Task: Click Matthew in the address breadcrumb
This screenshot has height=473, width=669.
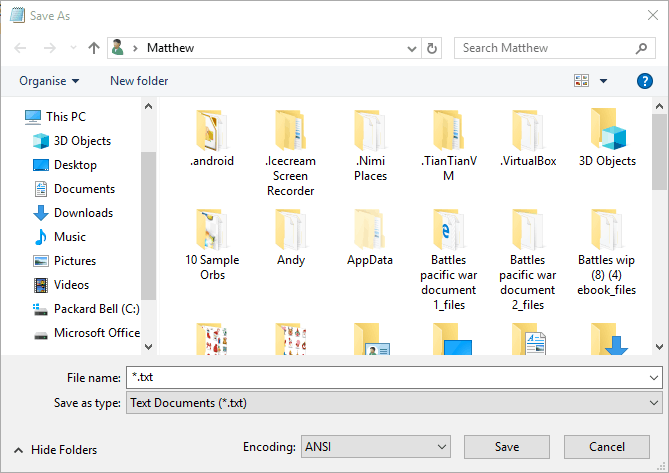Action: [x=170, y=48]
